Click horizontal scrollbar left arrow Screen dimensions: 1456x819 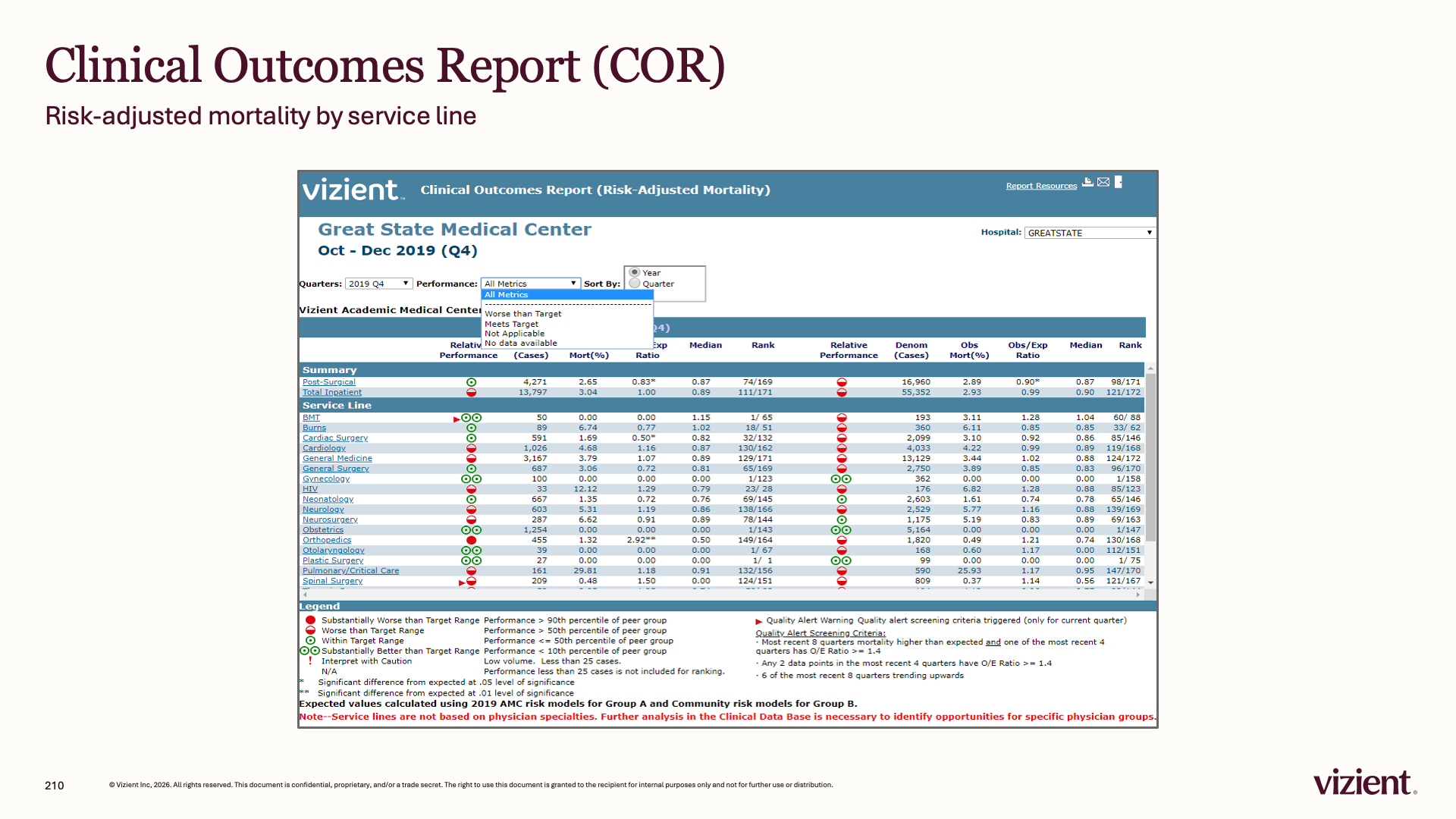point(305,595)
